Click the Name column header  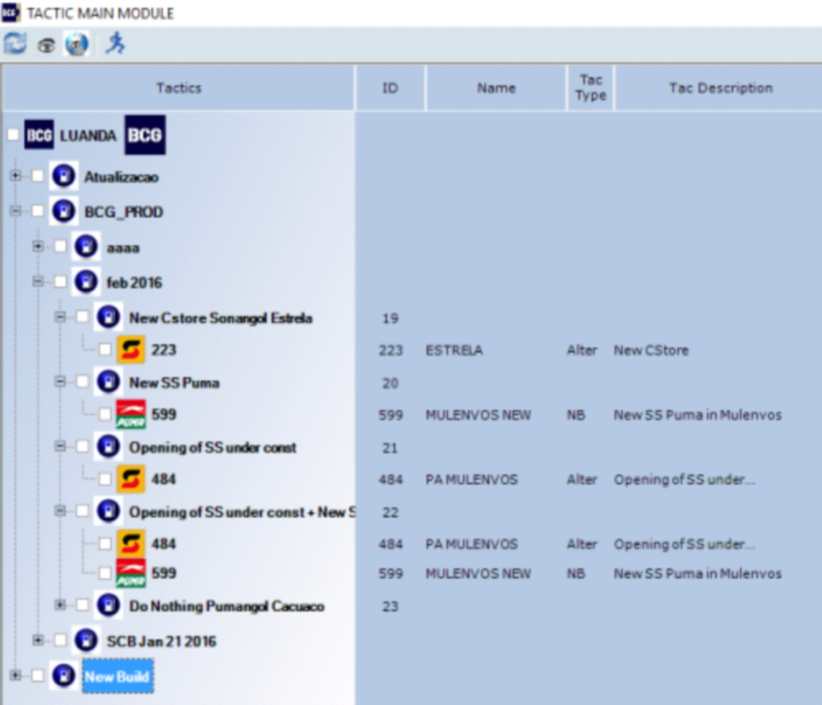[496, 88]
